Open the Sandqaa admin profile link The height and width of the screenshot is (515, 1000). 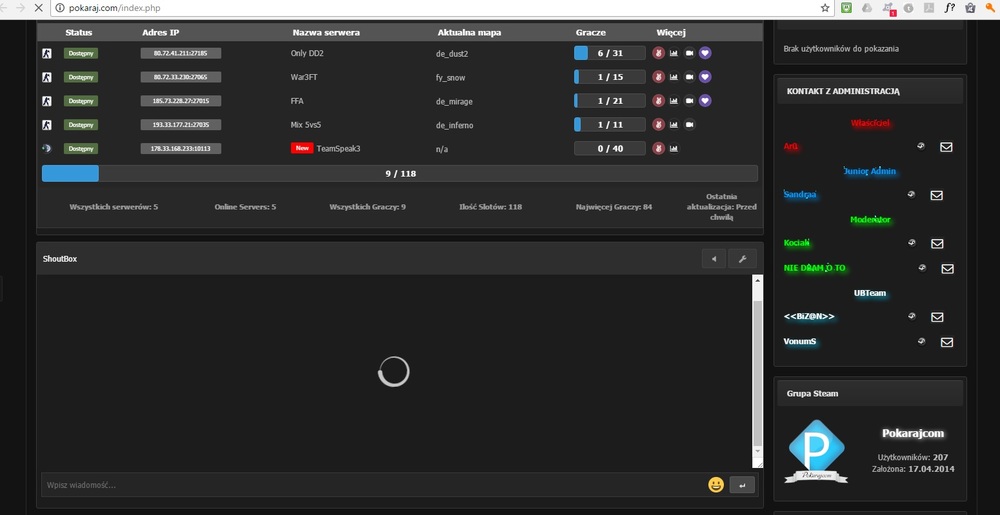[x=800, y=195]
